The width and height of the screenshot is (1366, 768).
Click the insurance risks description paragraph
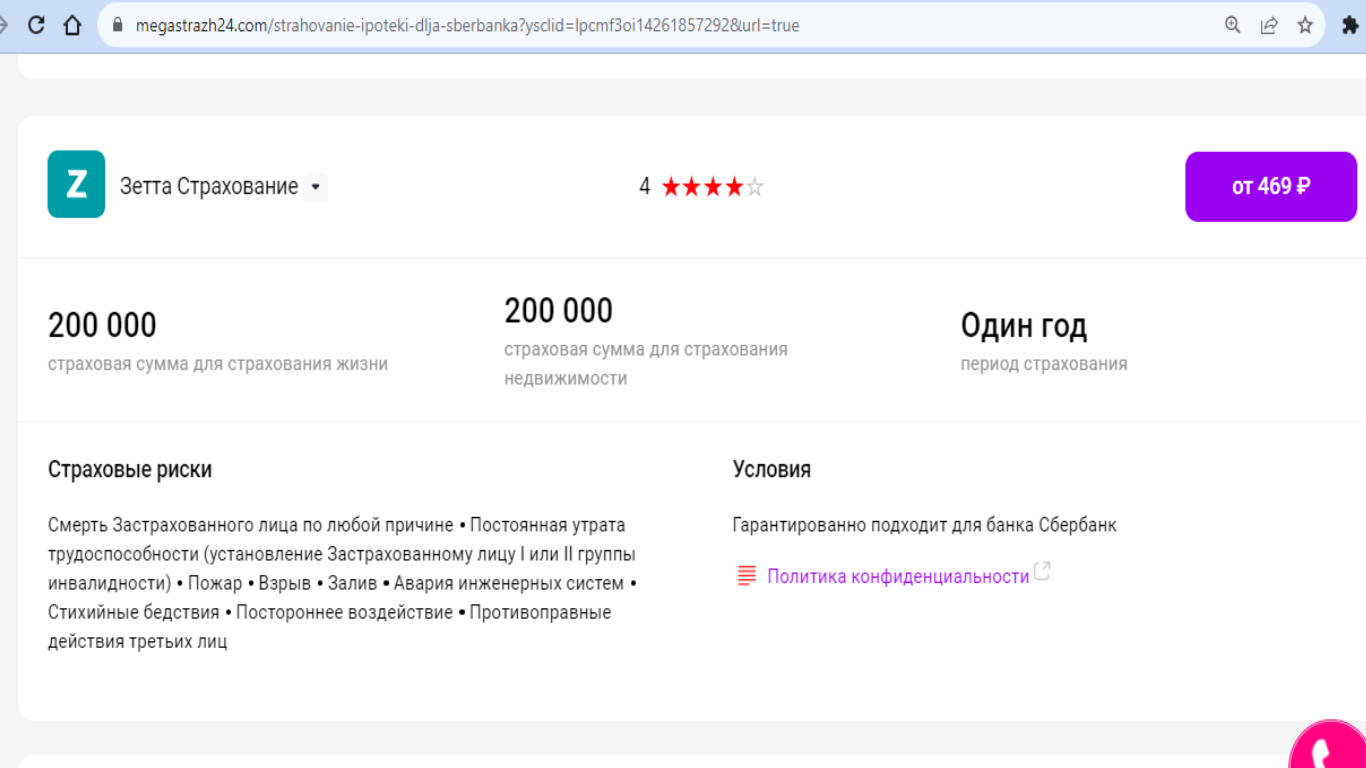pos(343,583)
